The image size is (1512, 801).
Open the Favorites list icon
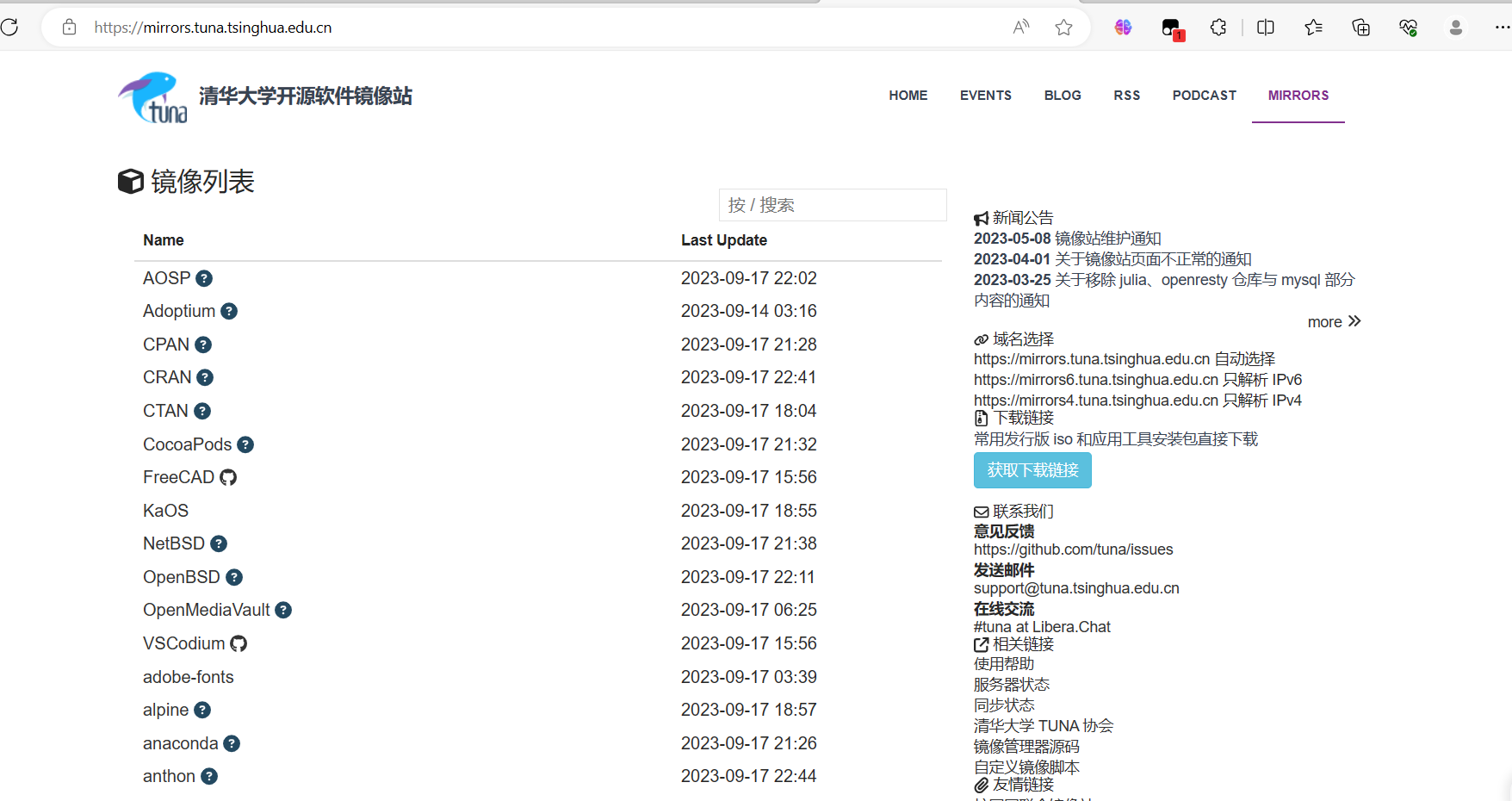[1313, 28]
